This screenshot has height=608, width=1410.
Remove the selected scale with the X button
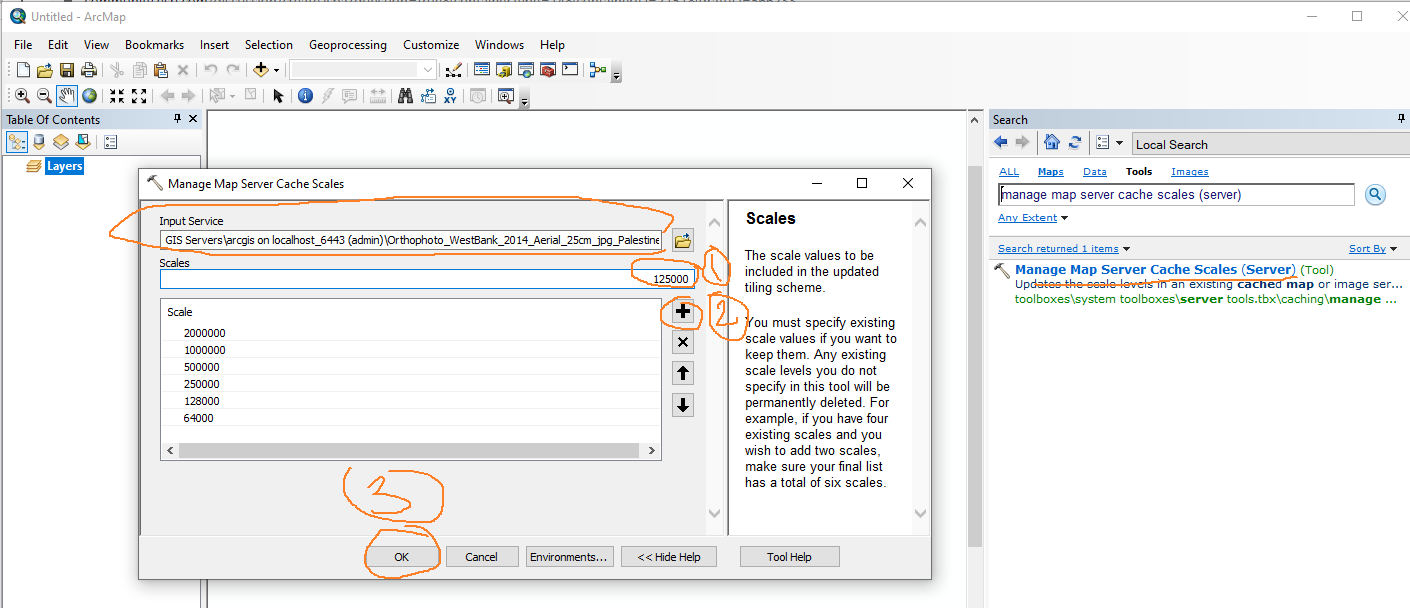[683, 343]
